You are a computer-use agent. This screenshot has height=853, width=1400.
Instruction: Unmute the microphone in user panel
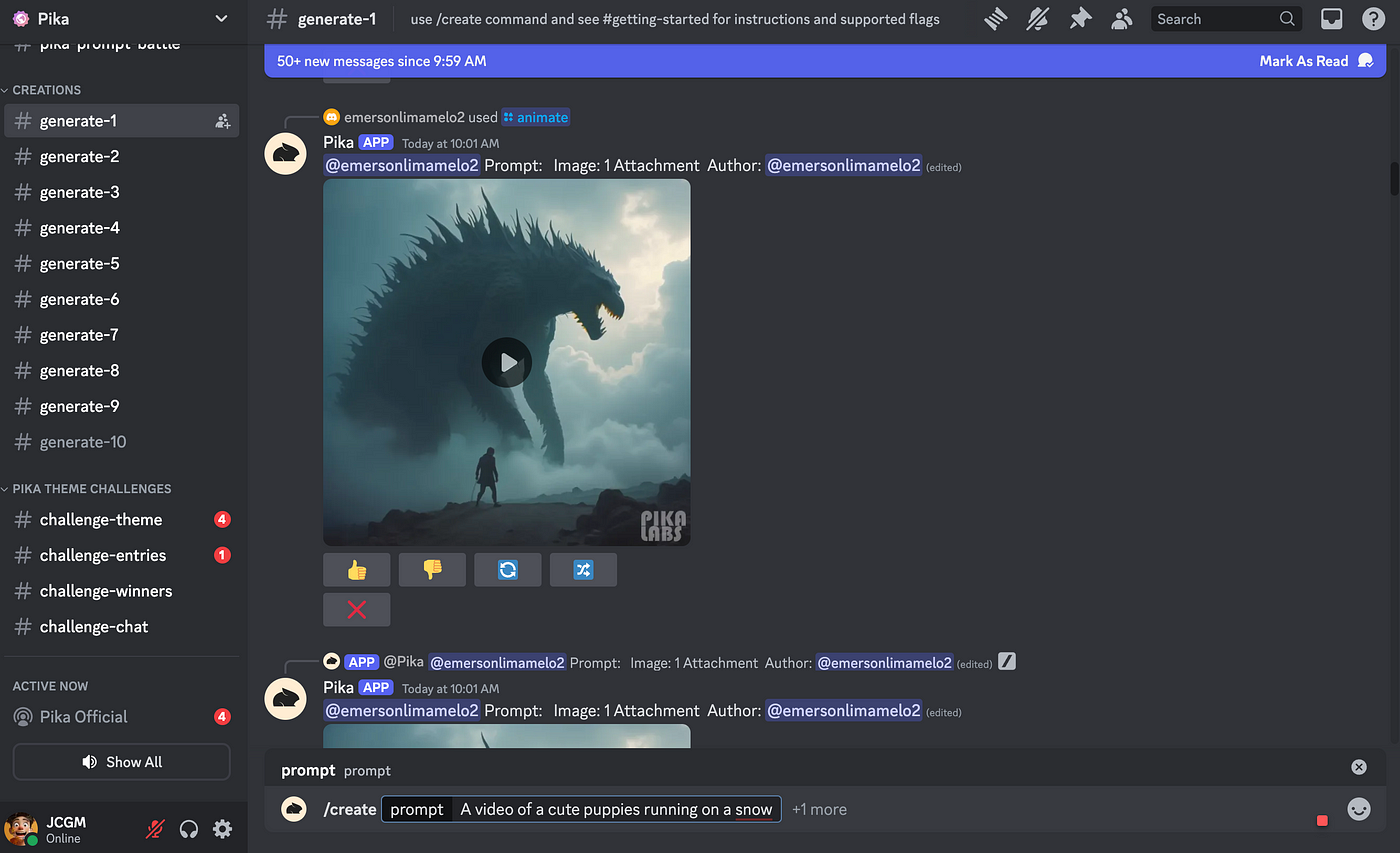pos(155,829)
